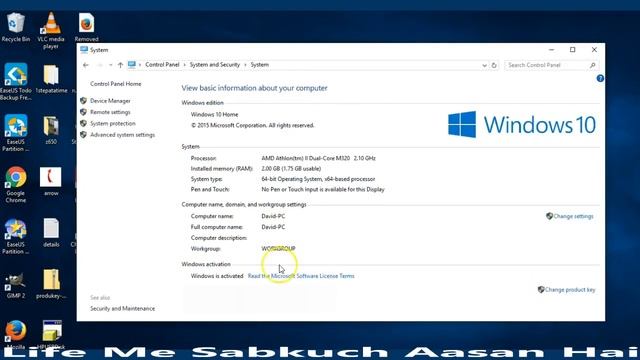Select the WORKGROUP value
The height and width of the screenshot is (360, 640).
click(278, 249)
